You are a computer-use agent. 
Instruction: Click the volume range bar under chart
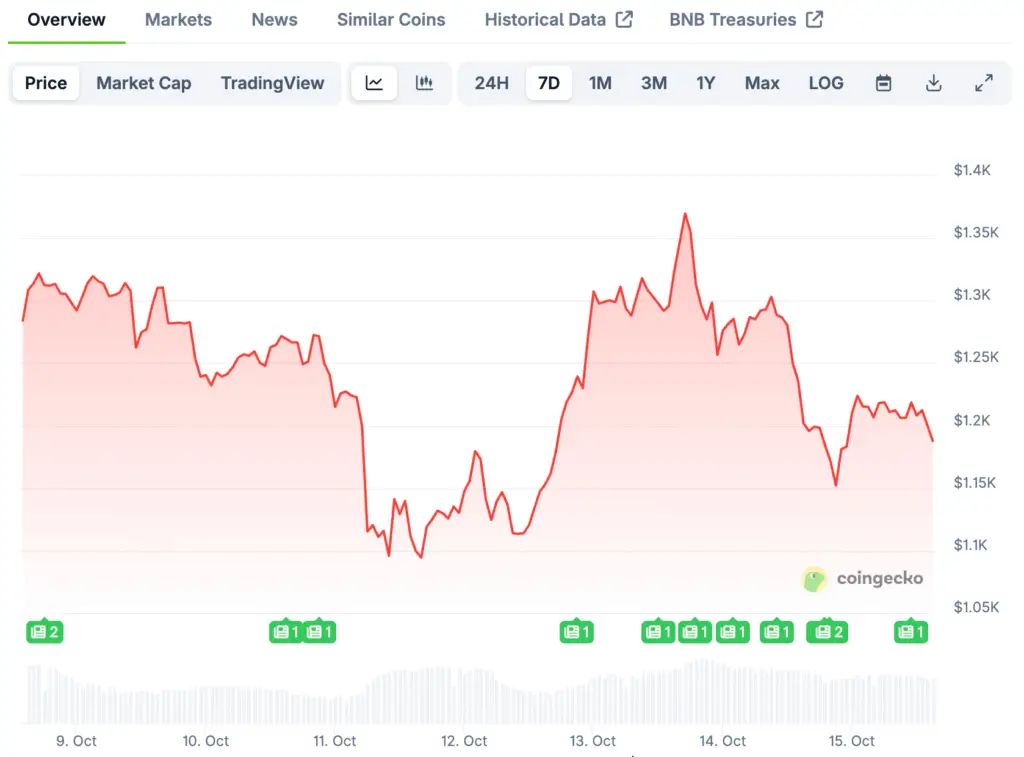click(x=480, y=695)
